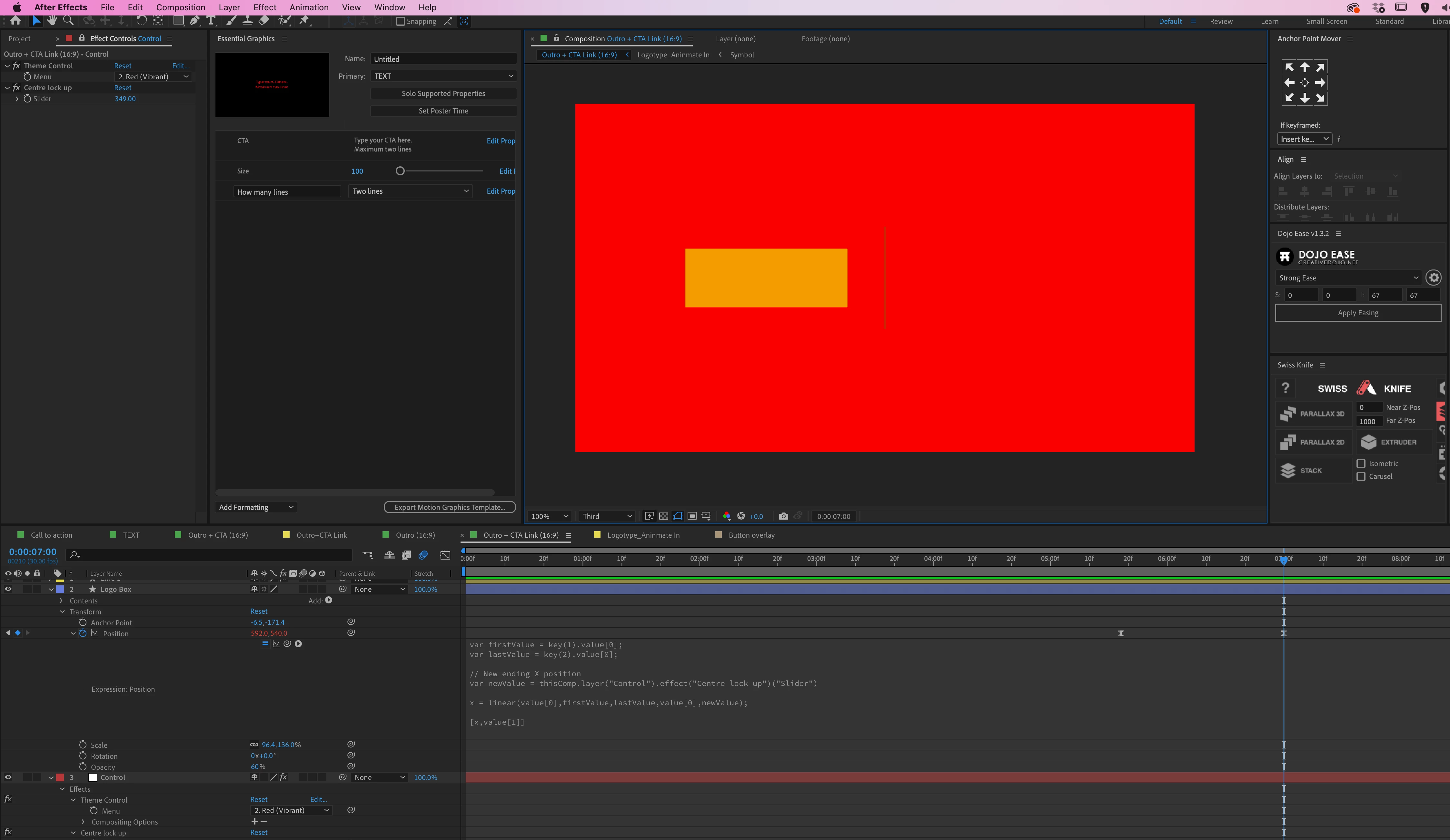Screen dimensions: 1450x840
Task: Hide the Logo Box layer
Action: [8, 589]
